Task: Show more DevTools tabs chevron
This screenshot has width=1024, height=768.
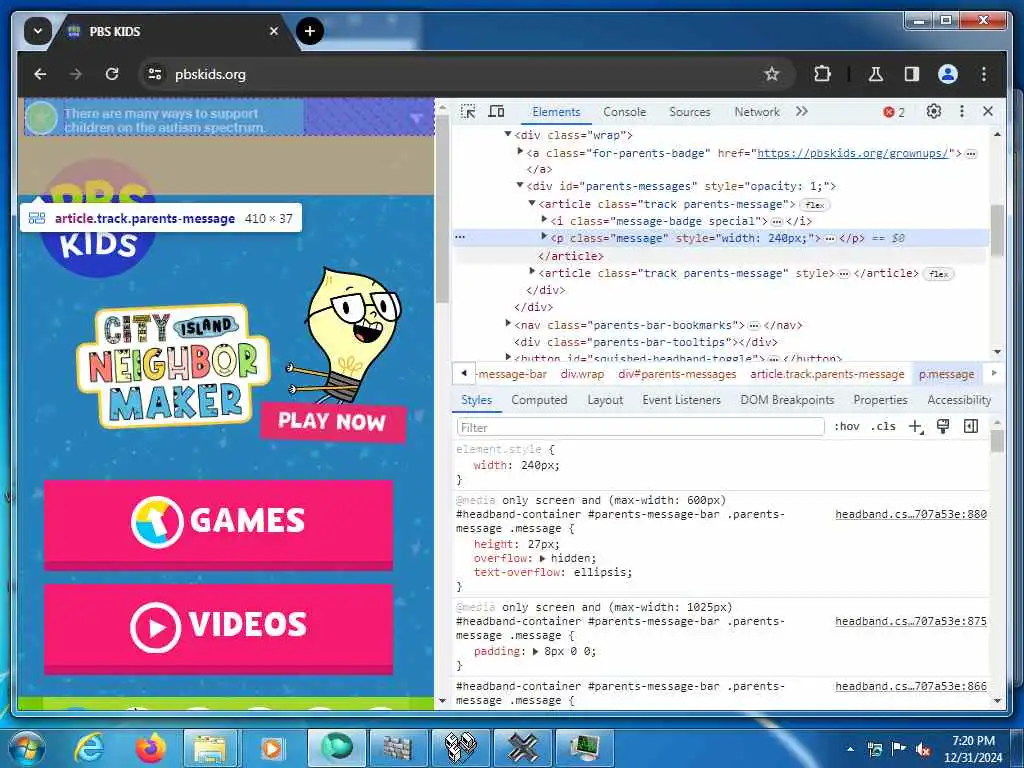Action: tap(801, 112)
